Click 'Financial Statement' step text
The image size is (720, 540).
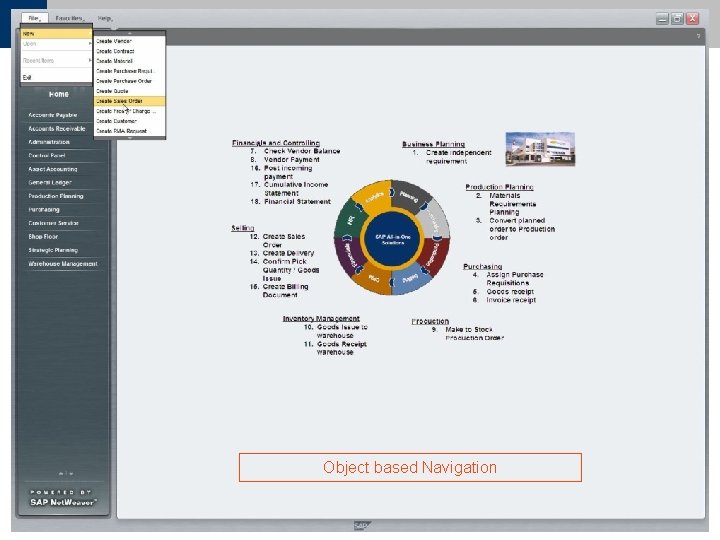point(298,202)
